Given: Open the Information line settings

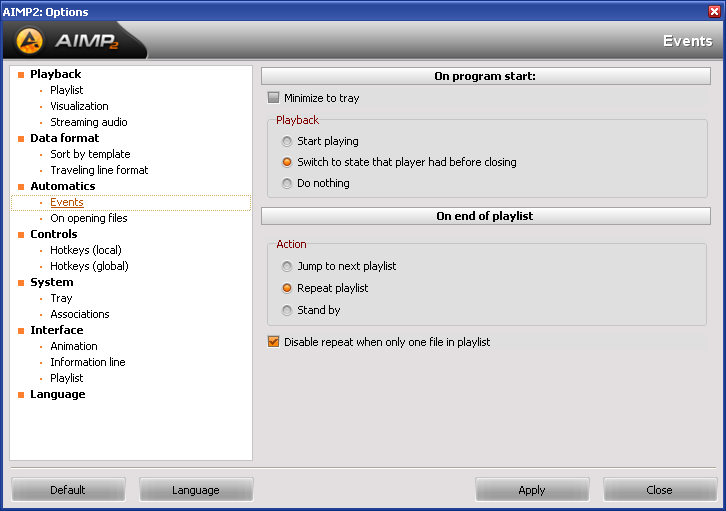Looking at the screenshot, I should pyautogui.click(x=88, y=362).
